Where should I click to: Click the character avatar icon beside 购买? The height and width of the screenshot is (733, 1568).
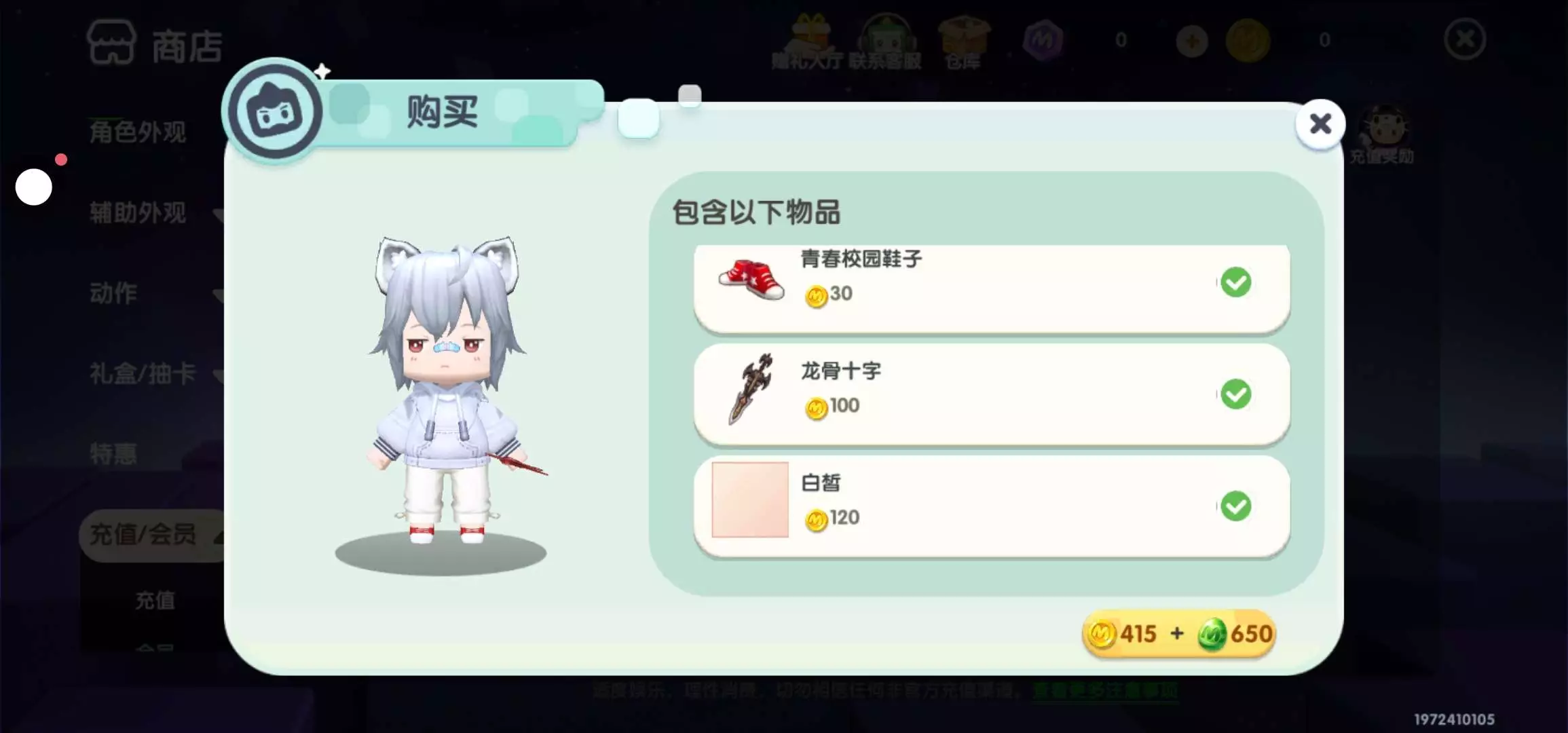(274, 111)
